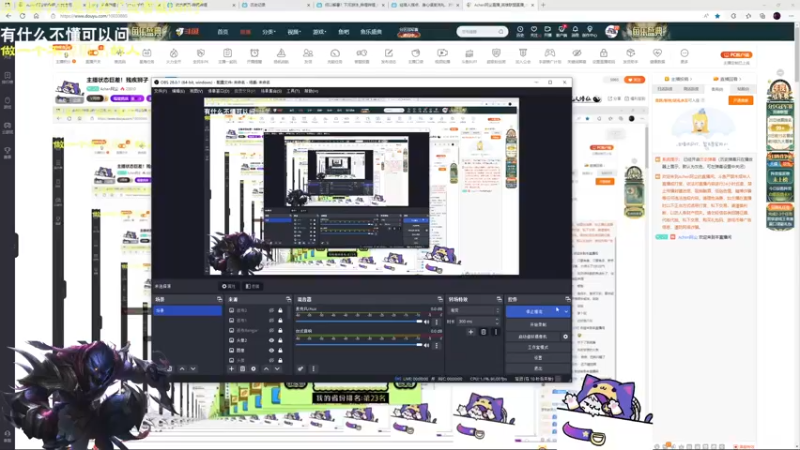Delete scene transition with trash icon

484,332
